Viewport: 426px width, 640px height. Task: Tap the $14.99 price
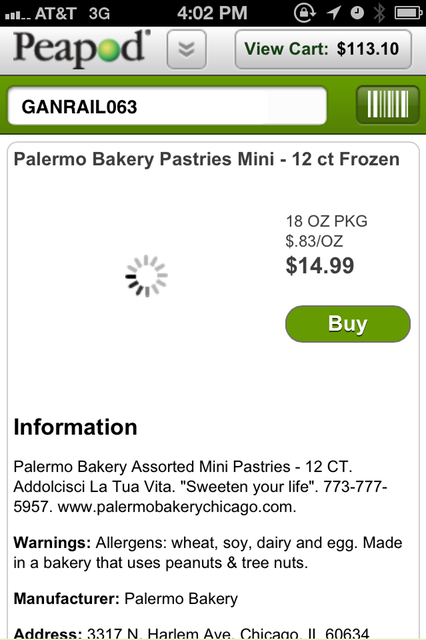pos(320,266)
